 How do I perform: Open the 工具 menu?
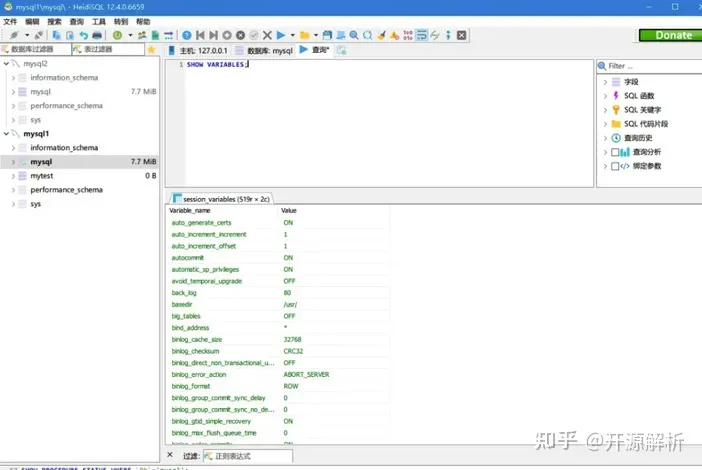click(x=98, y=21)
